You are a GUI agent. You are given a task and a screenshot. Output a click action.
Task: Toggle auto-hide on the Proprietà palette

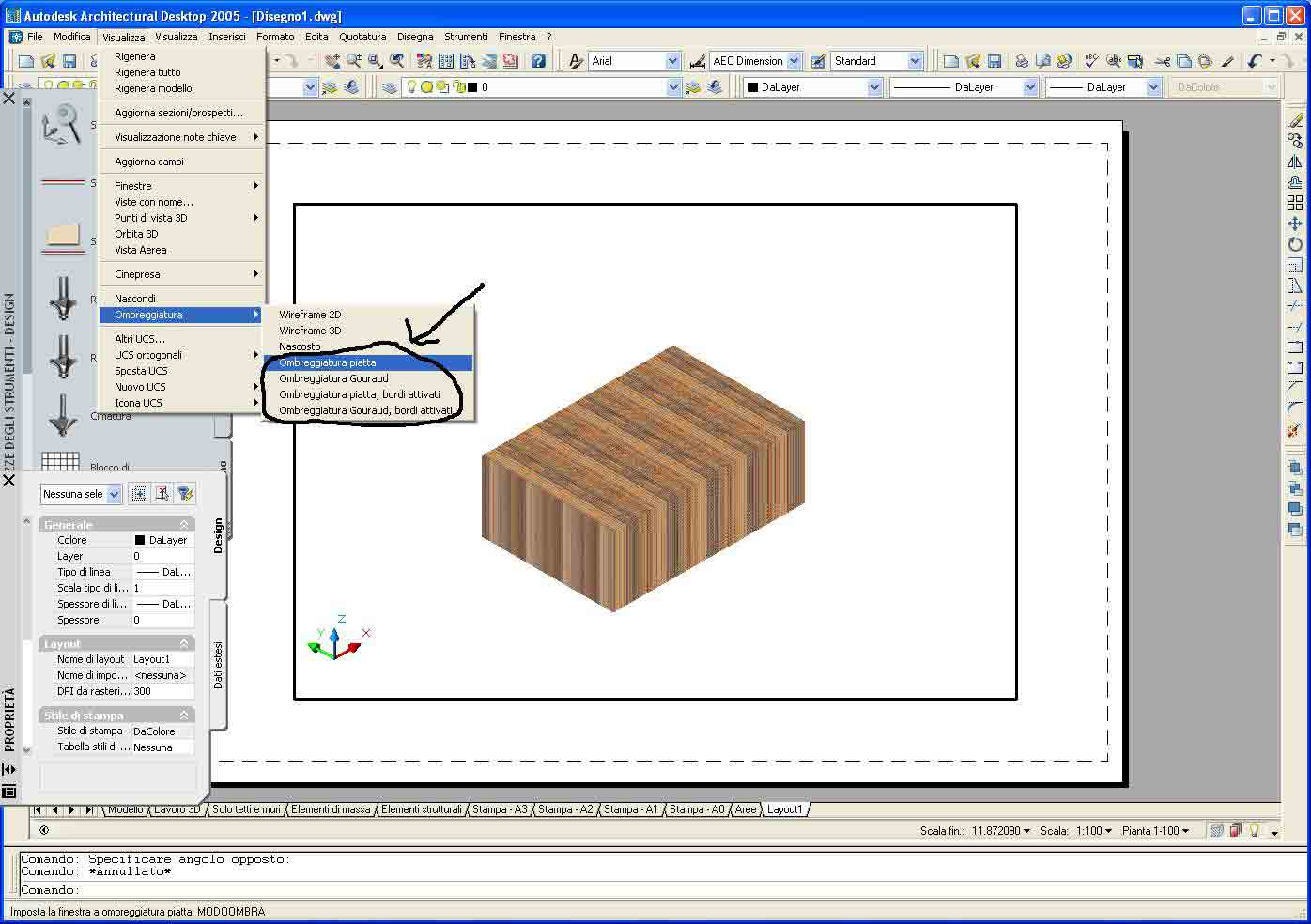click(9, 769)
